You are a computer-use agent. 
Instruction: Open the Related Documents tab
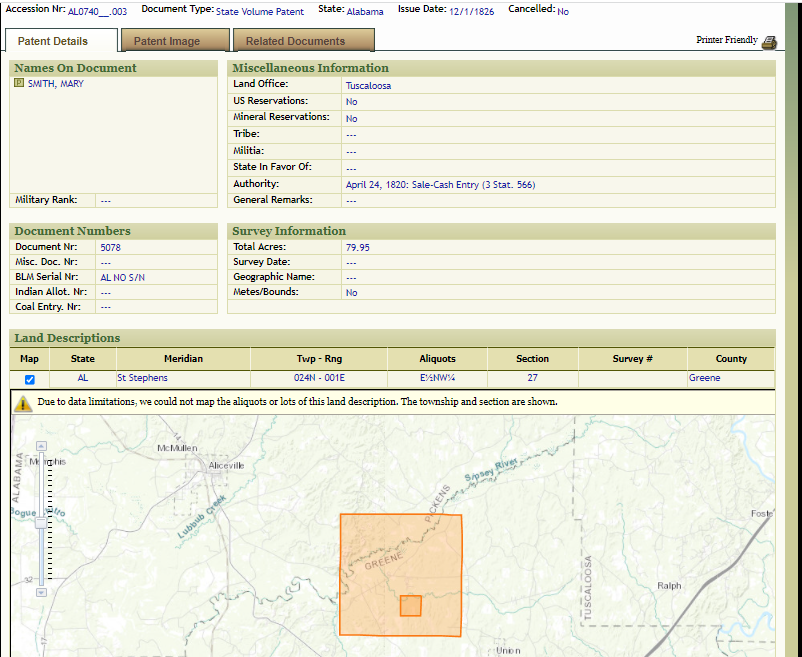pos(295,41)
